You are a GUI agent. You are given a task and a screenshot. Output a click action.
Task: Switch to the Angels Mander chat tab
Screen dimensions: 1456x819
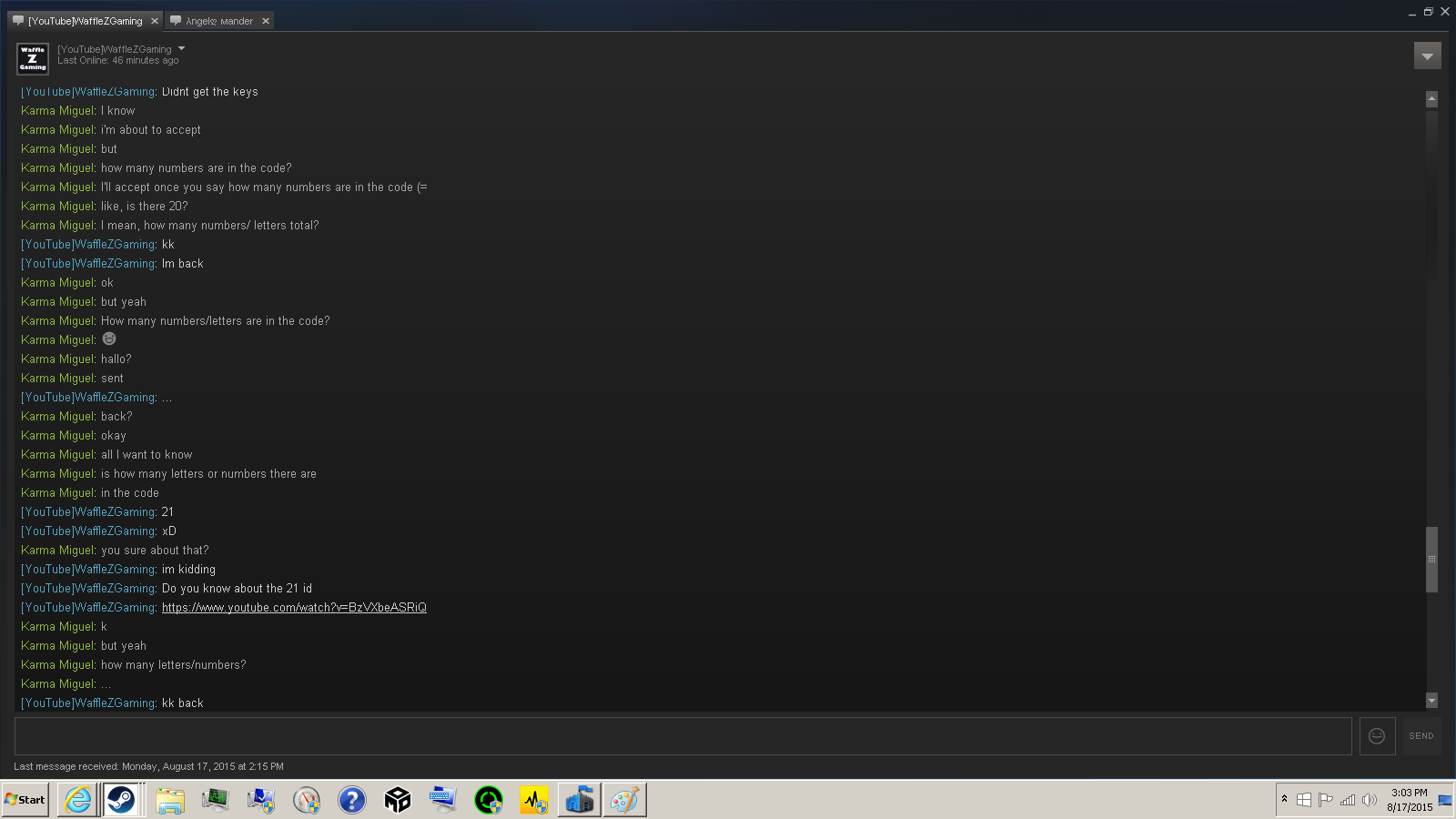218,21
